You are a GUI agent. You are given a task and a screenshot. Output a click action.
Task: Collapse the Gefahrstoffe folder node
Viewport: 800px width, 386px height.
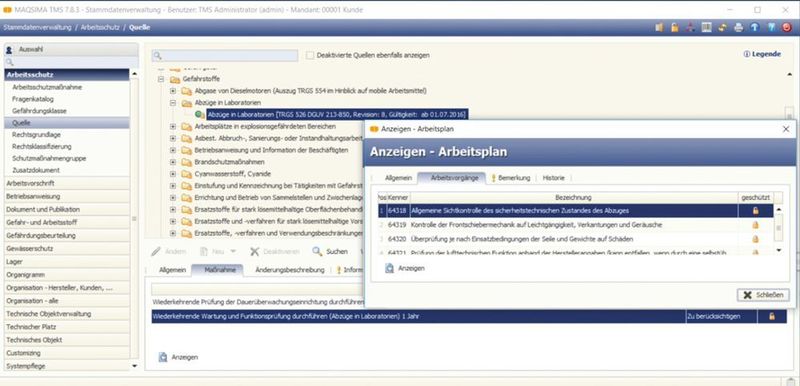click(161, 79)
